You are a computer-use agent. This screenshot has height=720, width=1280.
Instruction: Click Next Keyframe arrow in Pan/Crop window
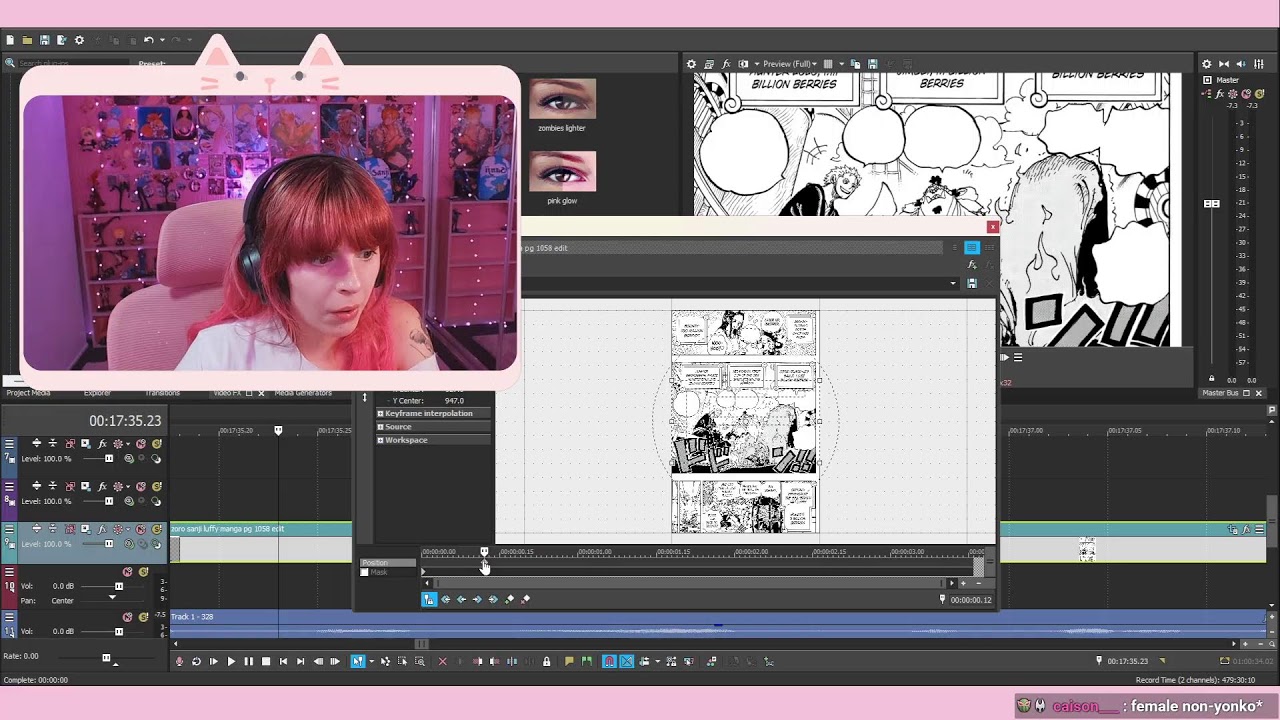click(x=477, y=599)
